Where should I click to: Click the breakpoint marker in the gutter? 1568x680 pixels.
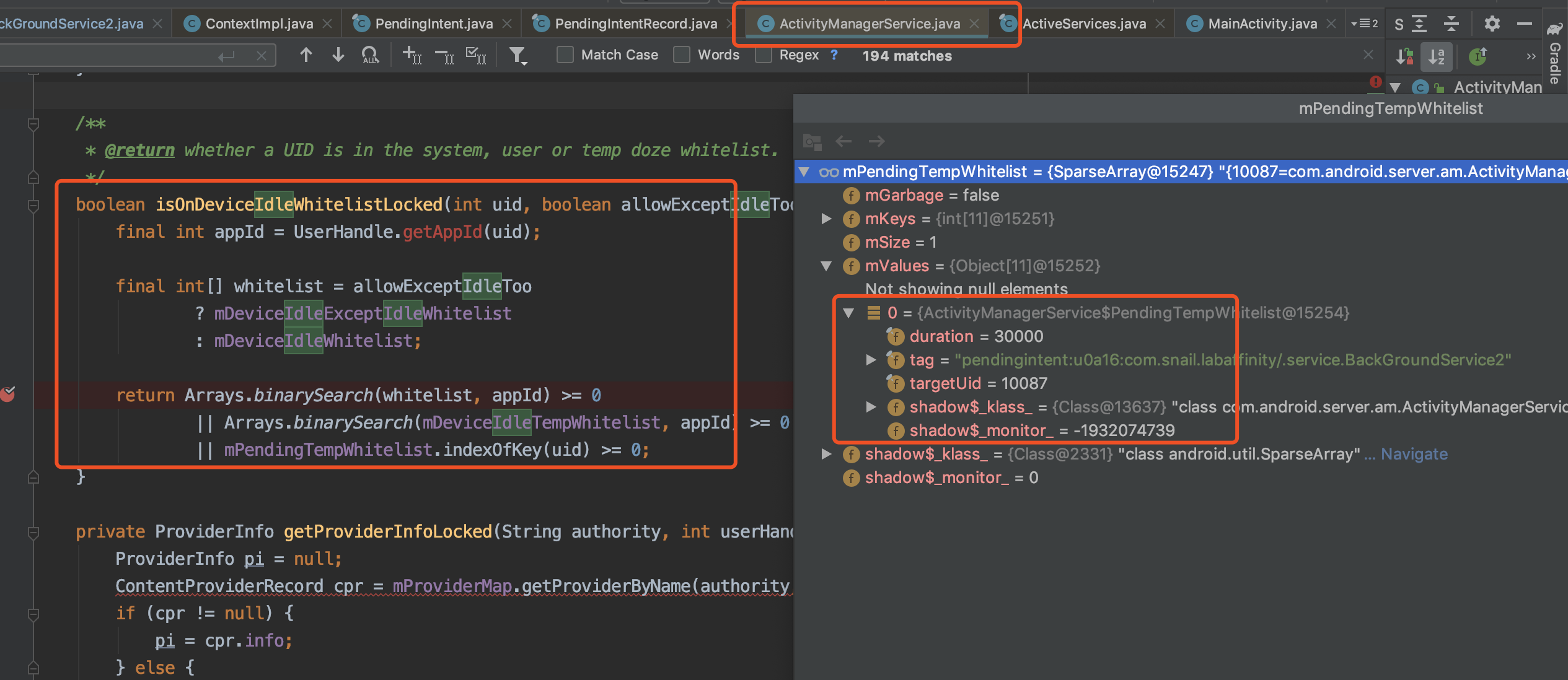(x=8, y=394)
